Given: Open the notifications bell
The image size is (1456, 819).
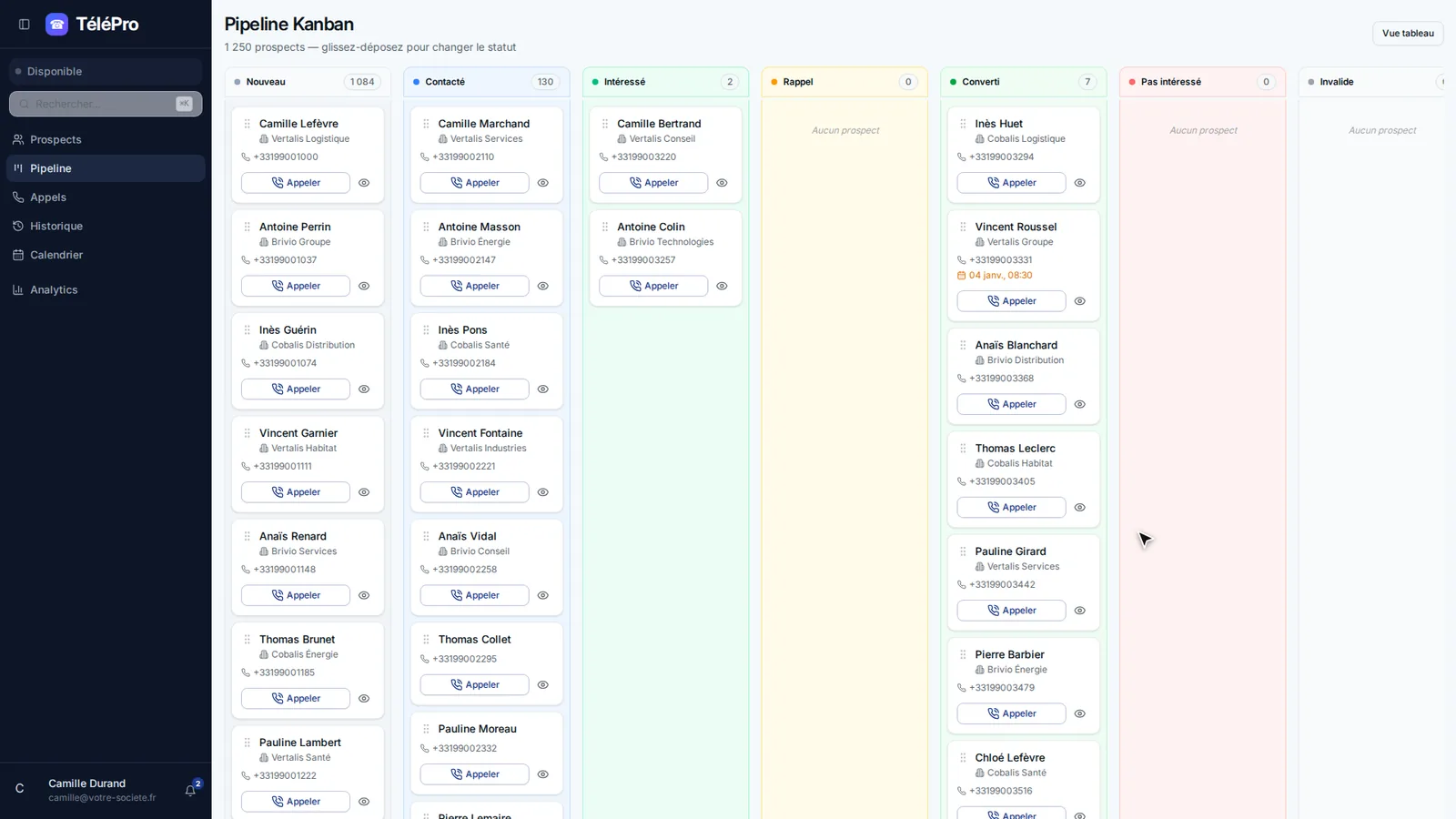Looking at the screenshot, I should [190, 791].
